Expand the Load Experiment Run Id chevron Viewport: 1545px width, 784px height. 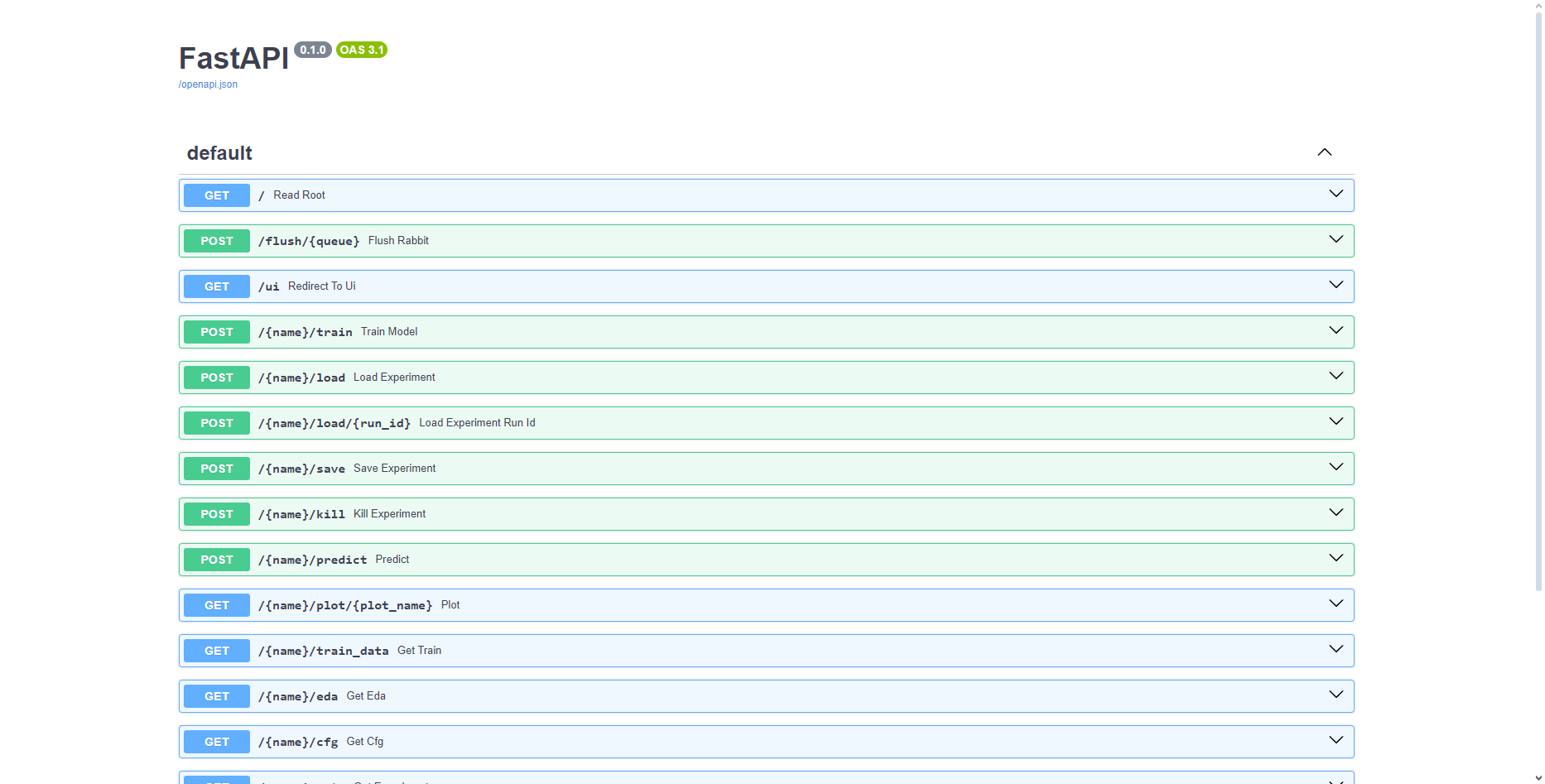coord(1336,421)
